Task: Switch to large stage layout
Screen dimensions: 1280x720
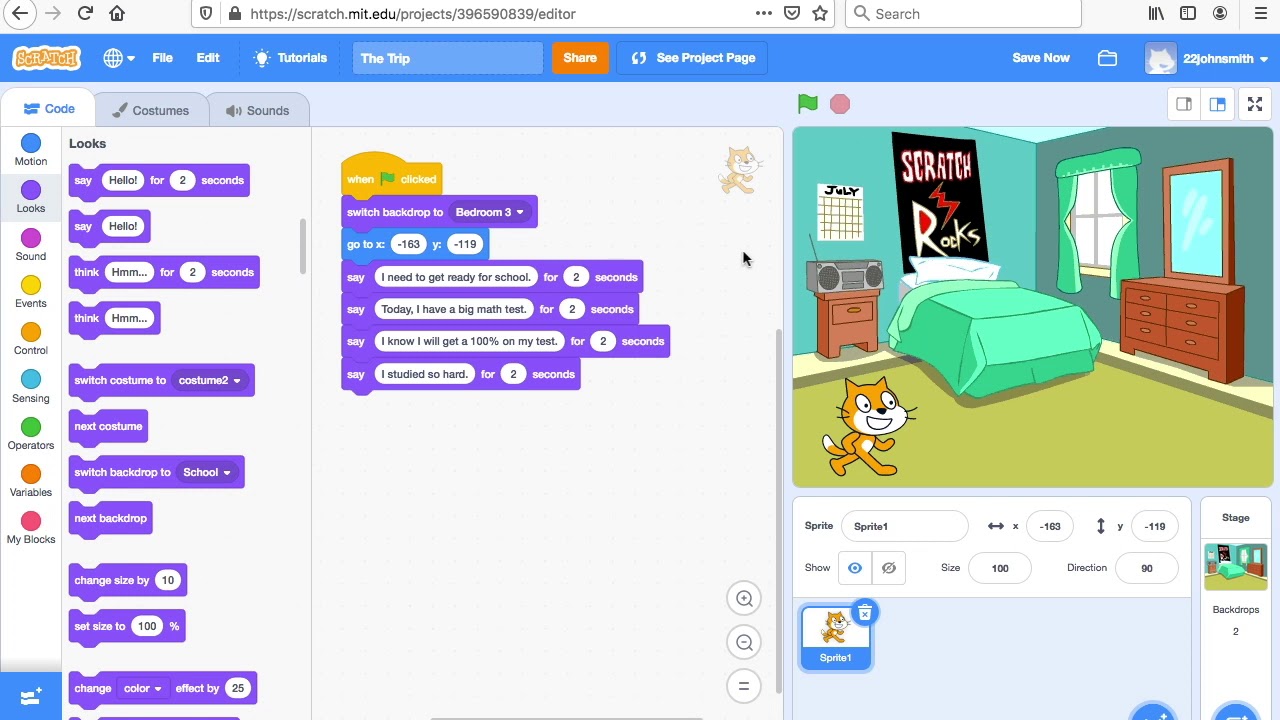Action: point(1217,104)
